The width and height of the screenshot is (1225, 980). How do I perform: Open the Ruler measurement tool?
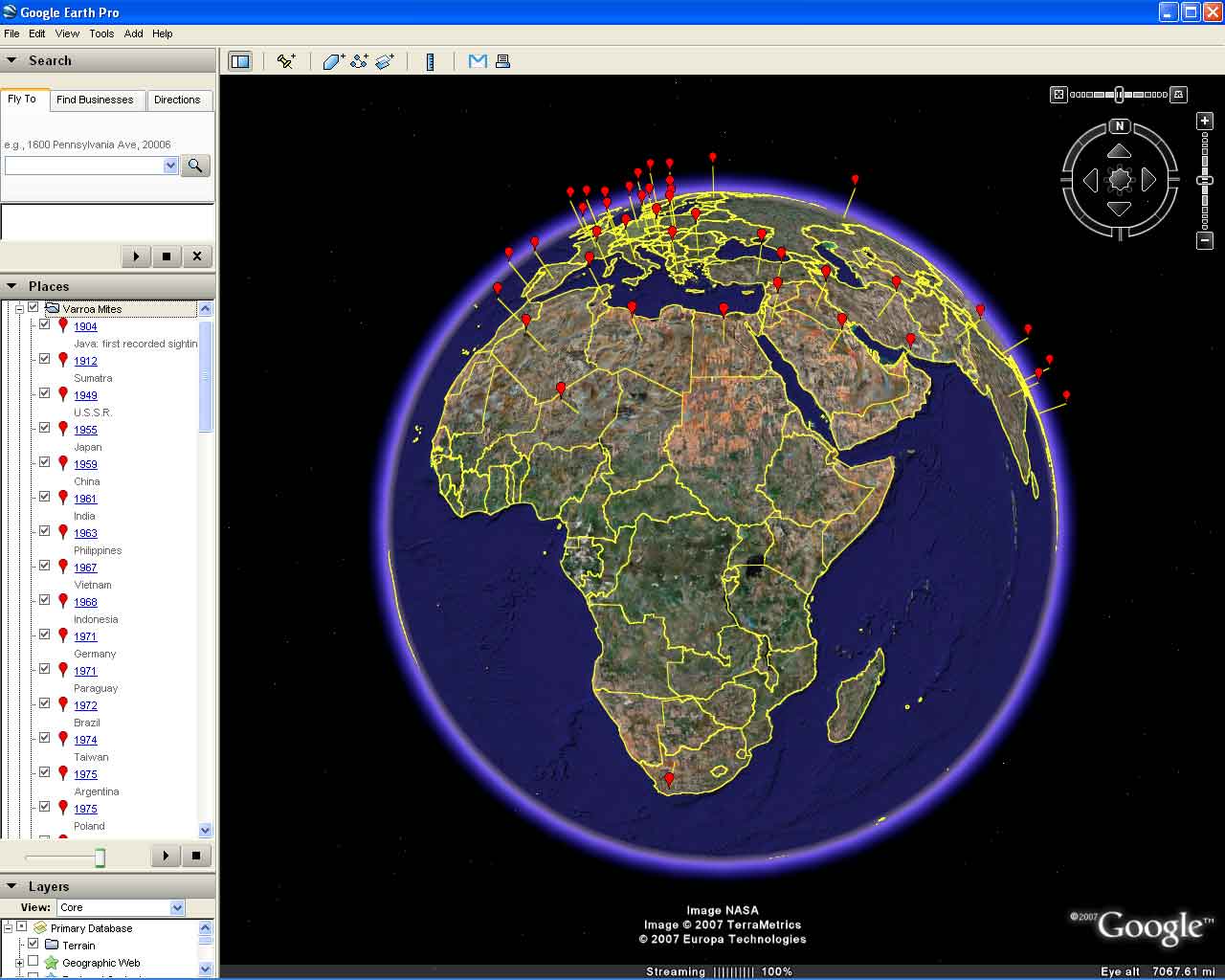point(430,61)
